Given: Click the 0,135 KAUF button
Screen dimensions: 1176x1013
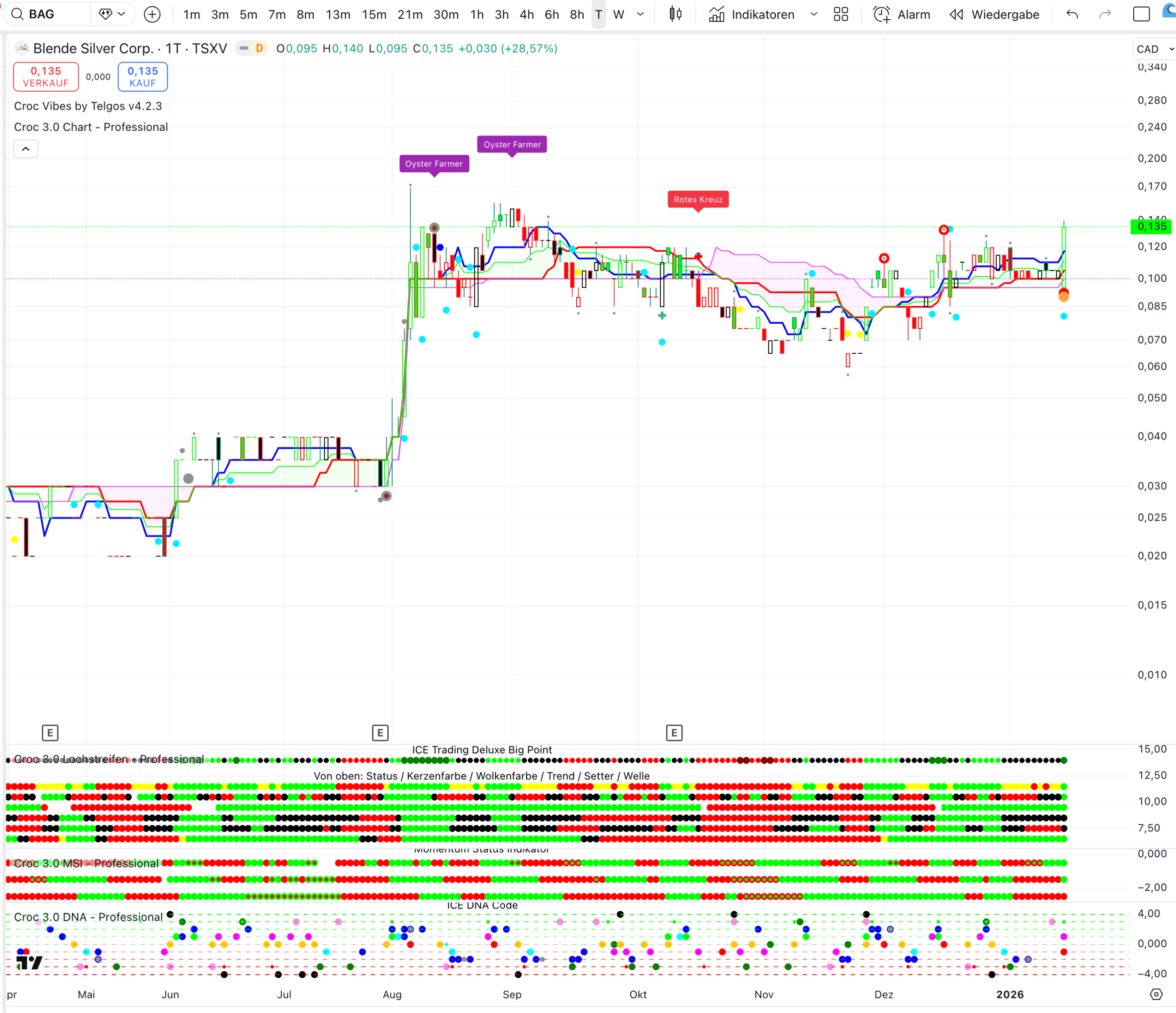Looking at the screenshot, I should (143, 77).
